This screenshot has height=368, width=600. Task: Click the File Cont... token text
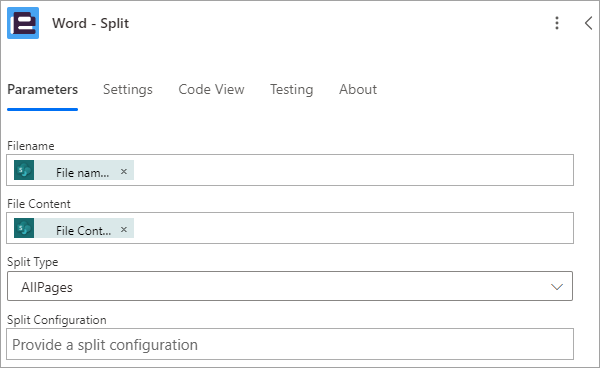coord(83,231)
